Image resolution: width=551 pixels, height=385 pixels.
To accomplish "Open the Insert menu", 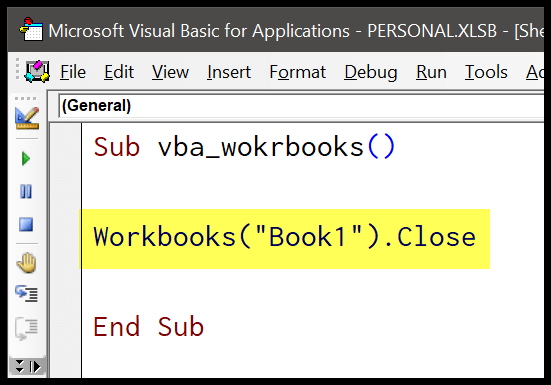I will click(229, 72).
